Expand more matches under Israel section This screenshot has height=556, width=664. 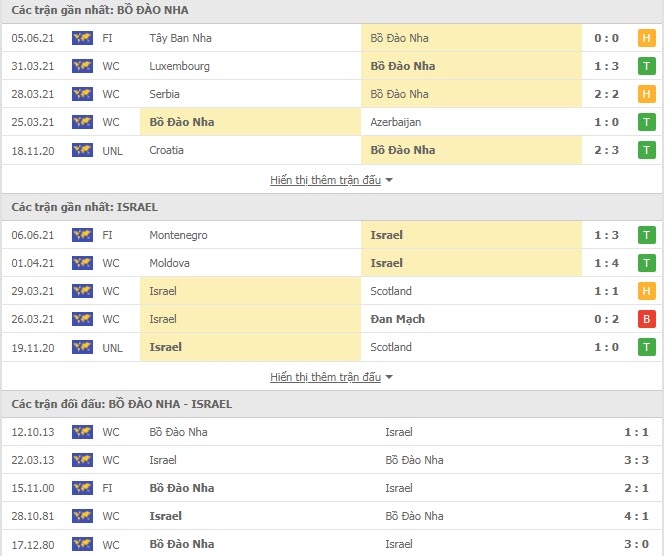326,377
